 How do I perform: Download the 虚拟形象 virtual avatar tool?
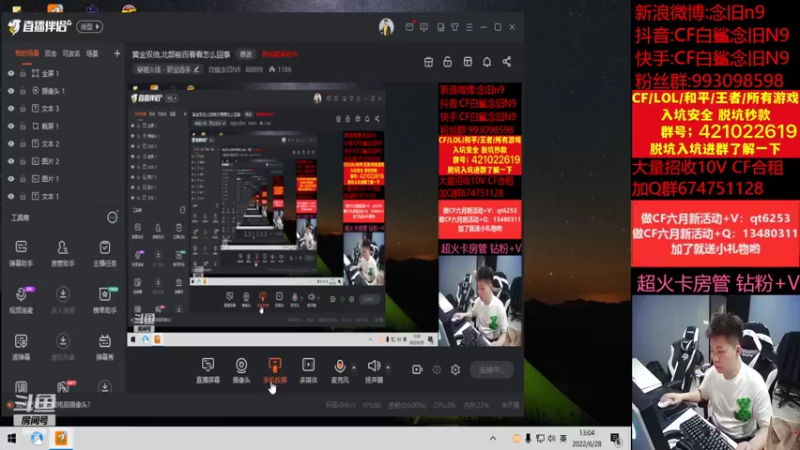point(63,347)
